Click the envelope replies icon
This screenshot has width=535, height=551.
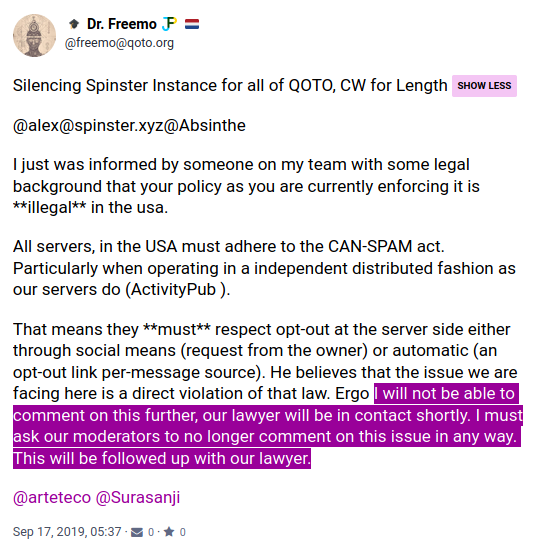point(137,532)
